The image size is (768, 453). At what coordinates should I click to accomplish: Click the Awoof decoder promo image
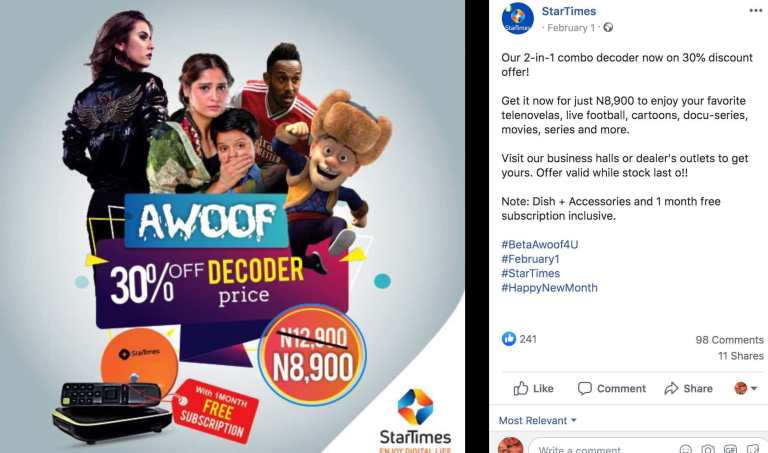click(x=232, y=226)
